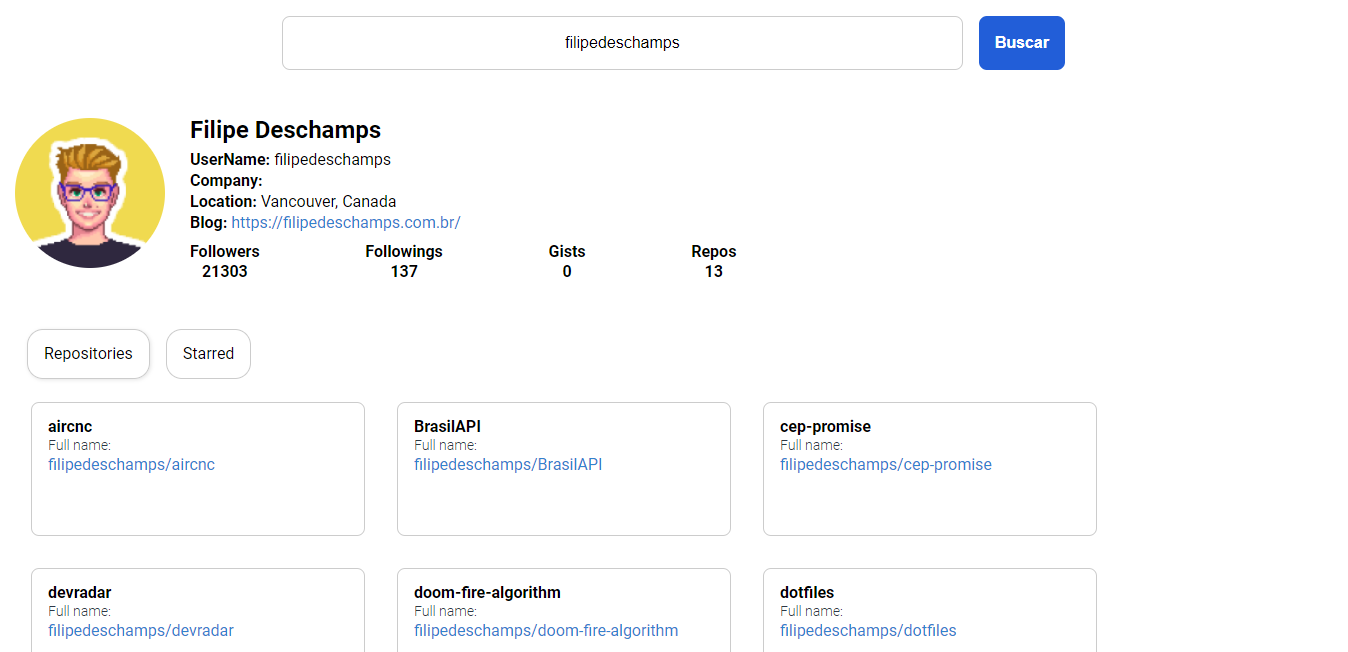Open the filipedeschamps/cep-promise repository link
1348x652 pixels.
click(x=885, y=464)
